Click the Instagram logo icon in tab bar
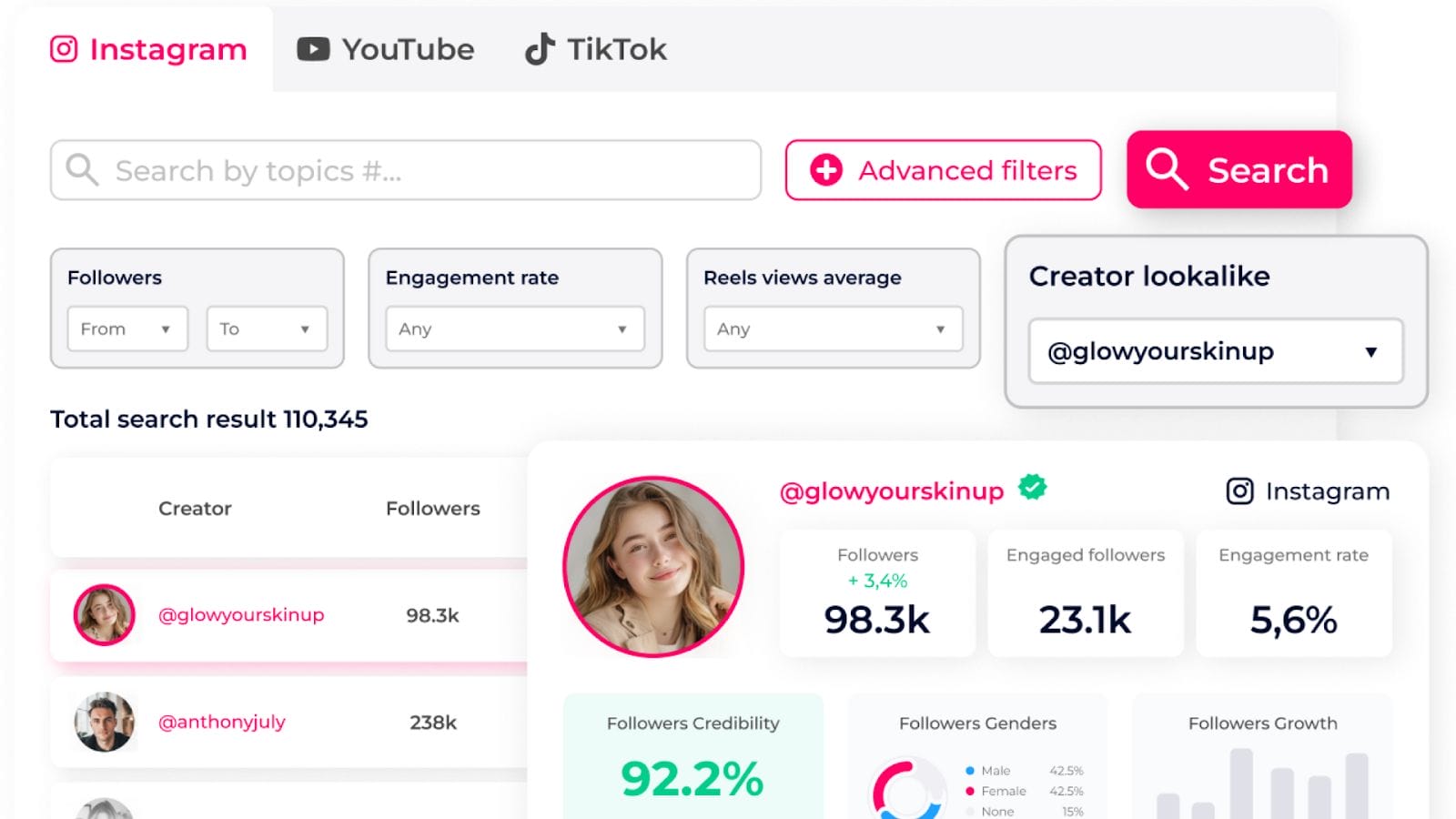Viewport: 1456px width, 819px height. pos(64,49)
